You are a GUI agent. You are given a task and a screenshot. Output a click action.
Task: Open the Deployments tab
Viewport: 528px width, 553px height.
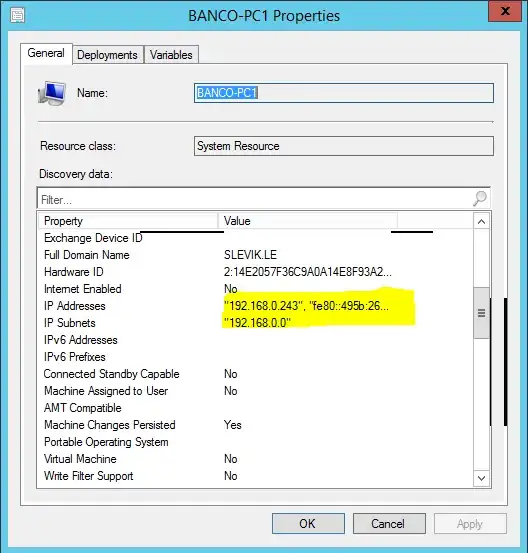tap(108, 55)
